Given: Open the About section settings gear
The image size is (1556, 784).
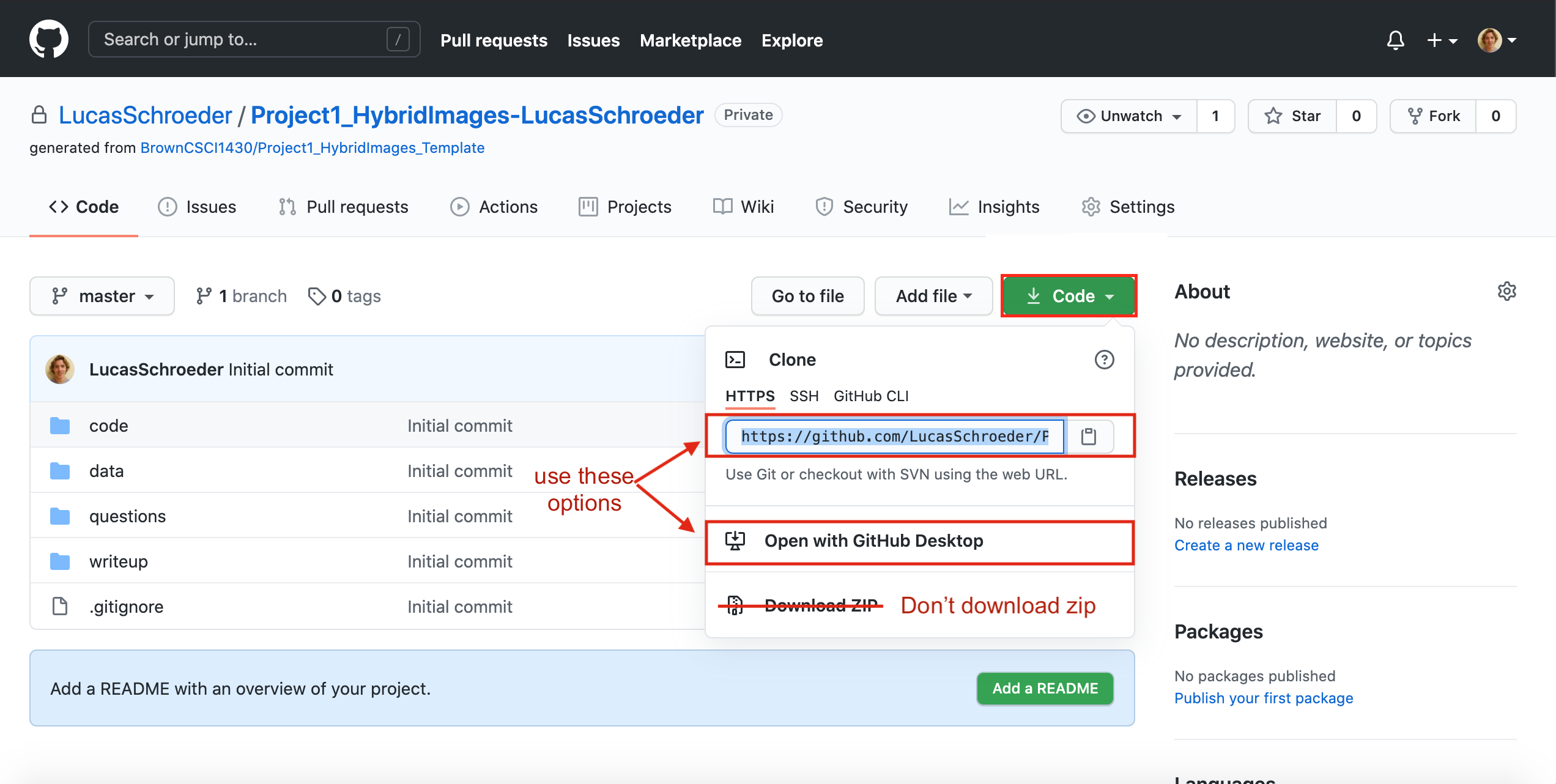Looking at the screenshot, I should coord(1507,291).
